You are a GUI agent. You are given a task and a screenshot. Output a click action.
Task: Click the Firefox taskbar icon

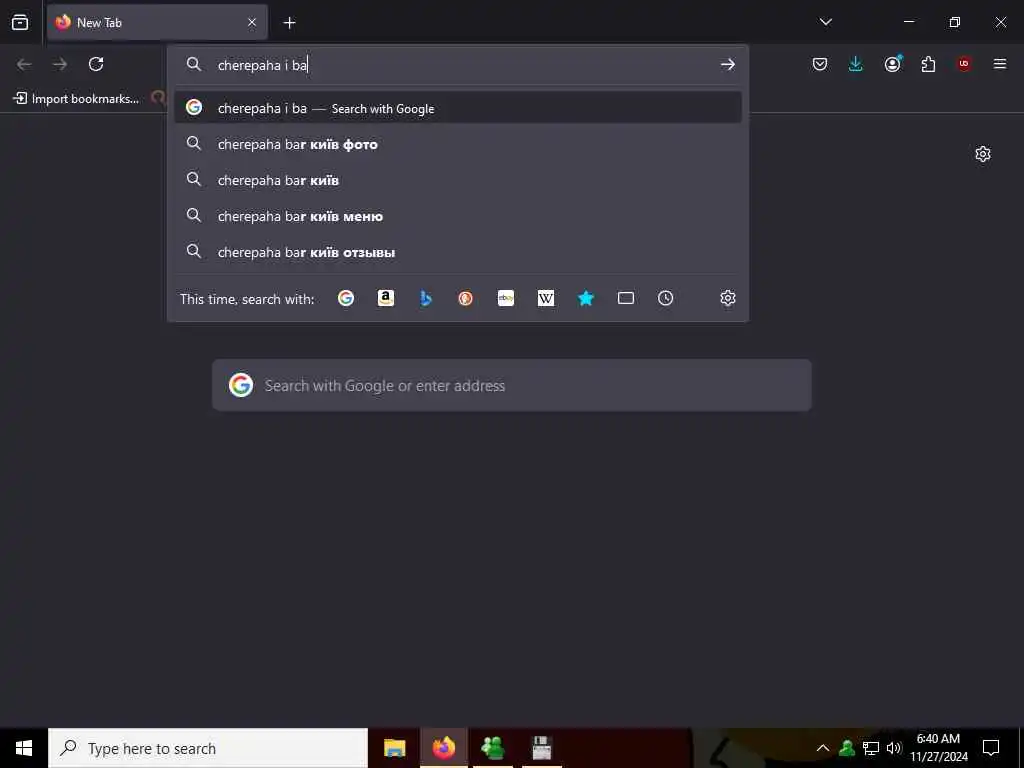click(x=444, y=748)
